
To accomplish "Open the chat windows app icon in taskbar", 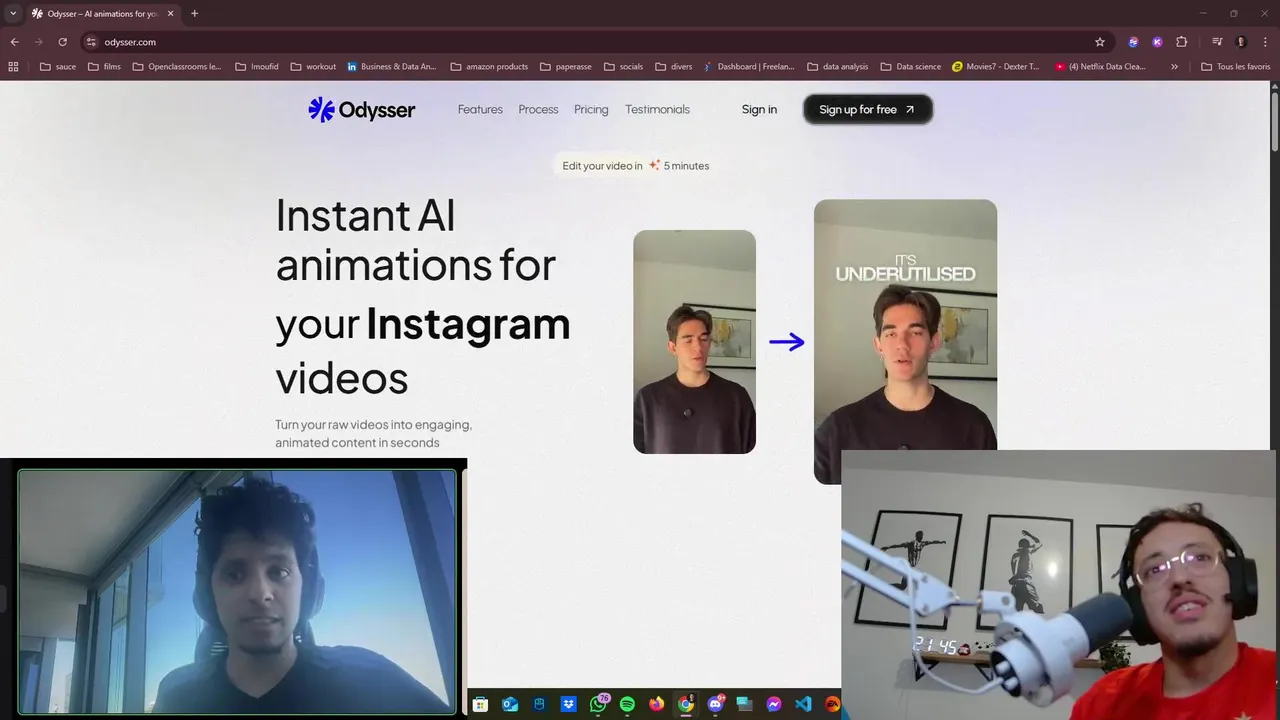I will tap(744, 704).
